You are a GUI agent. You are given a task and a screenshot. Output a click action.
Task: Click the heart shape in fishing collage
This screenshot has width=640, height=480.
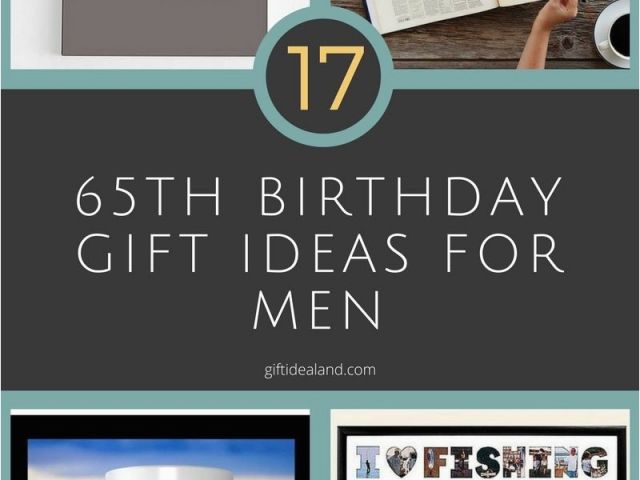coord(402,462)
